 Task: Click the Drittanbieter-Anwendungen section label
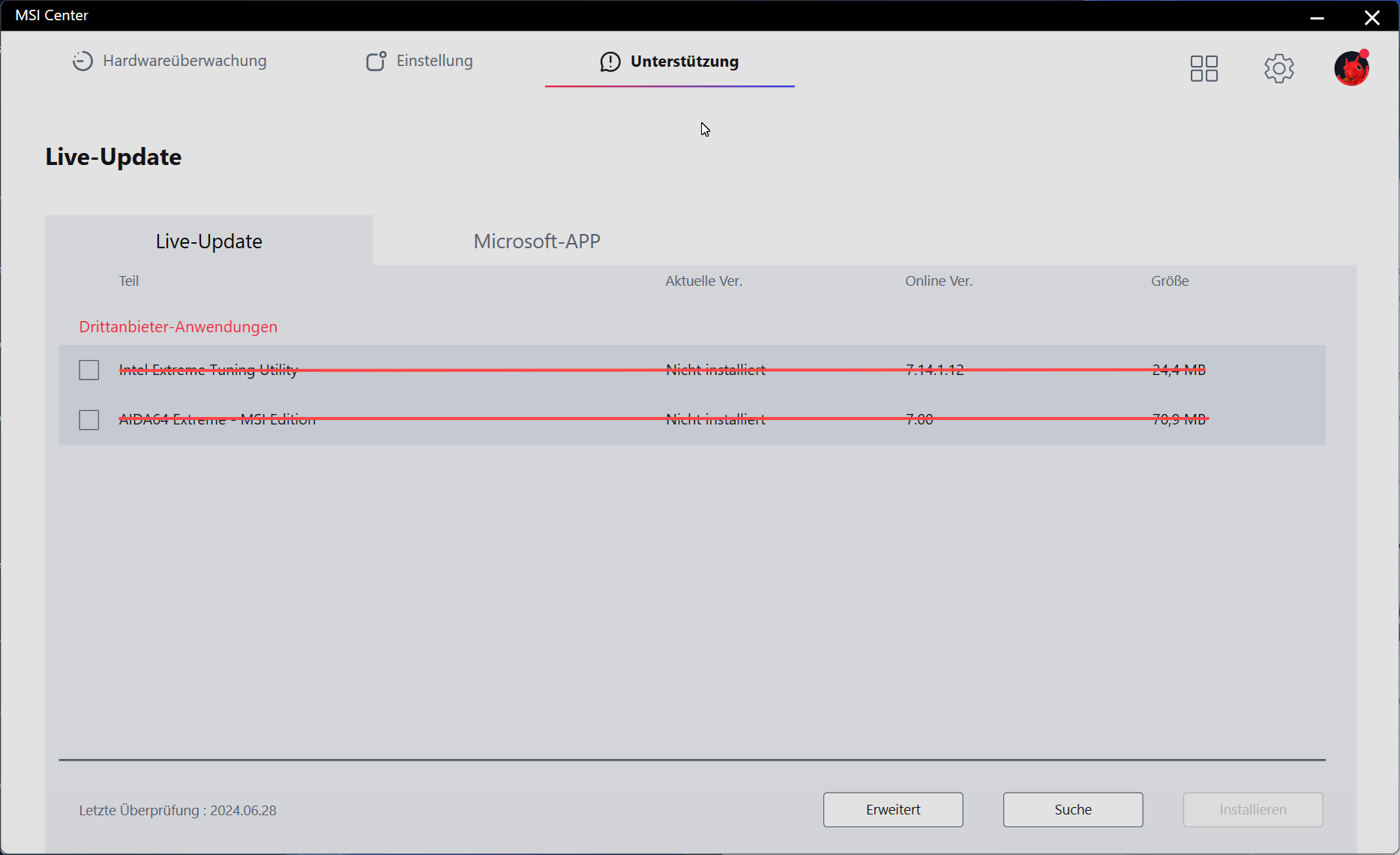pyautogui.click(x=178, y=326)
